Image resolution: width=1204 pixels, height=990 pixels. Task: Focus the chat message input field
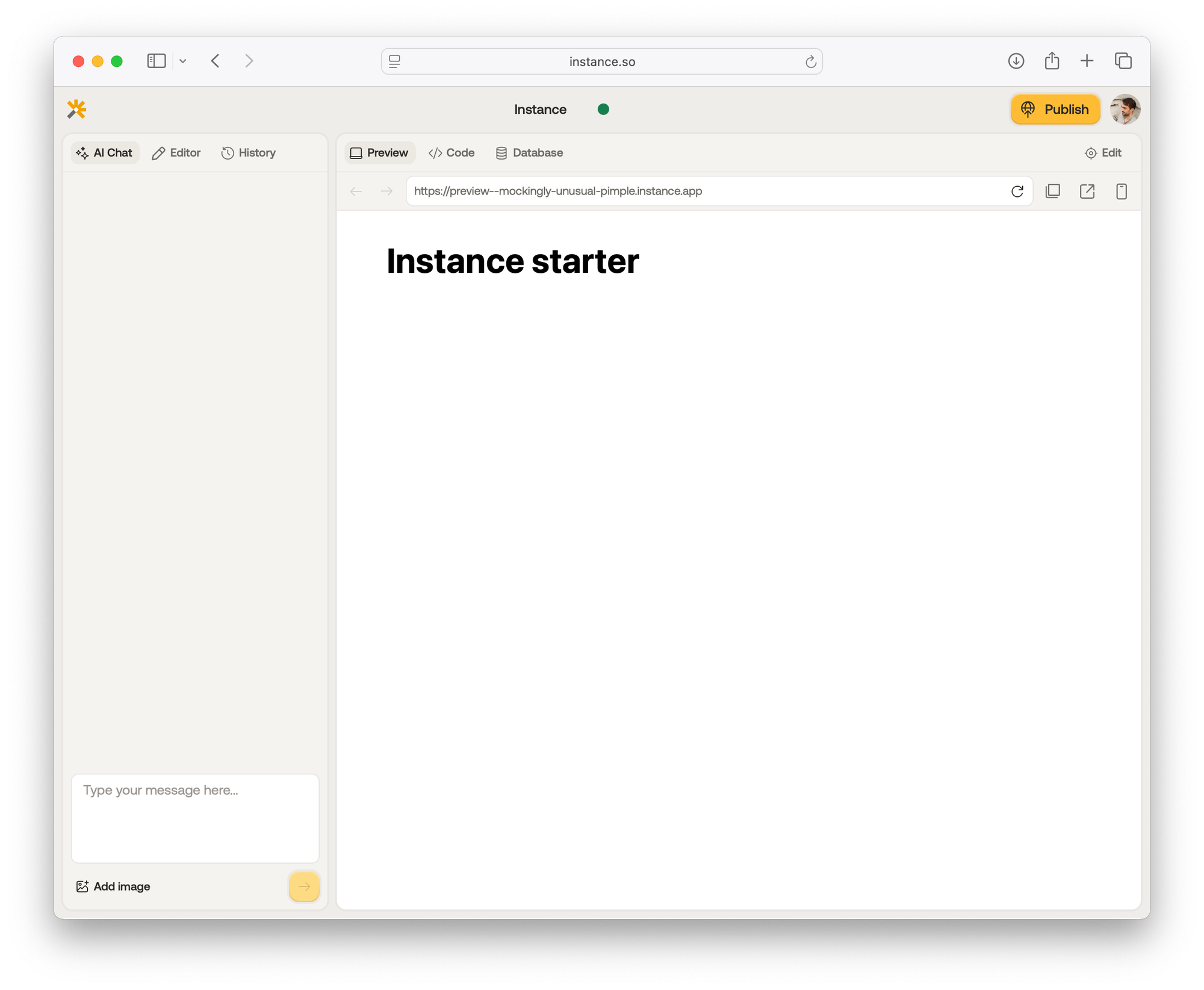click(x=195, y=817)
